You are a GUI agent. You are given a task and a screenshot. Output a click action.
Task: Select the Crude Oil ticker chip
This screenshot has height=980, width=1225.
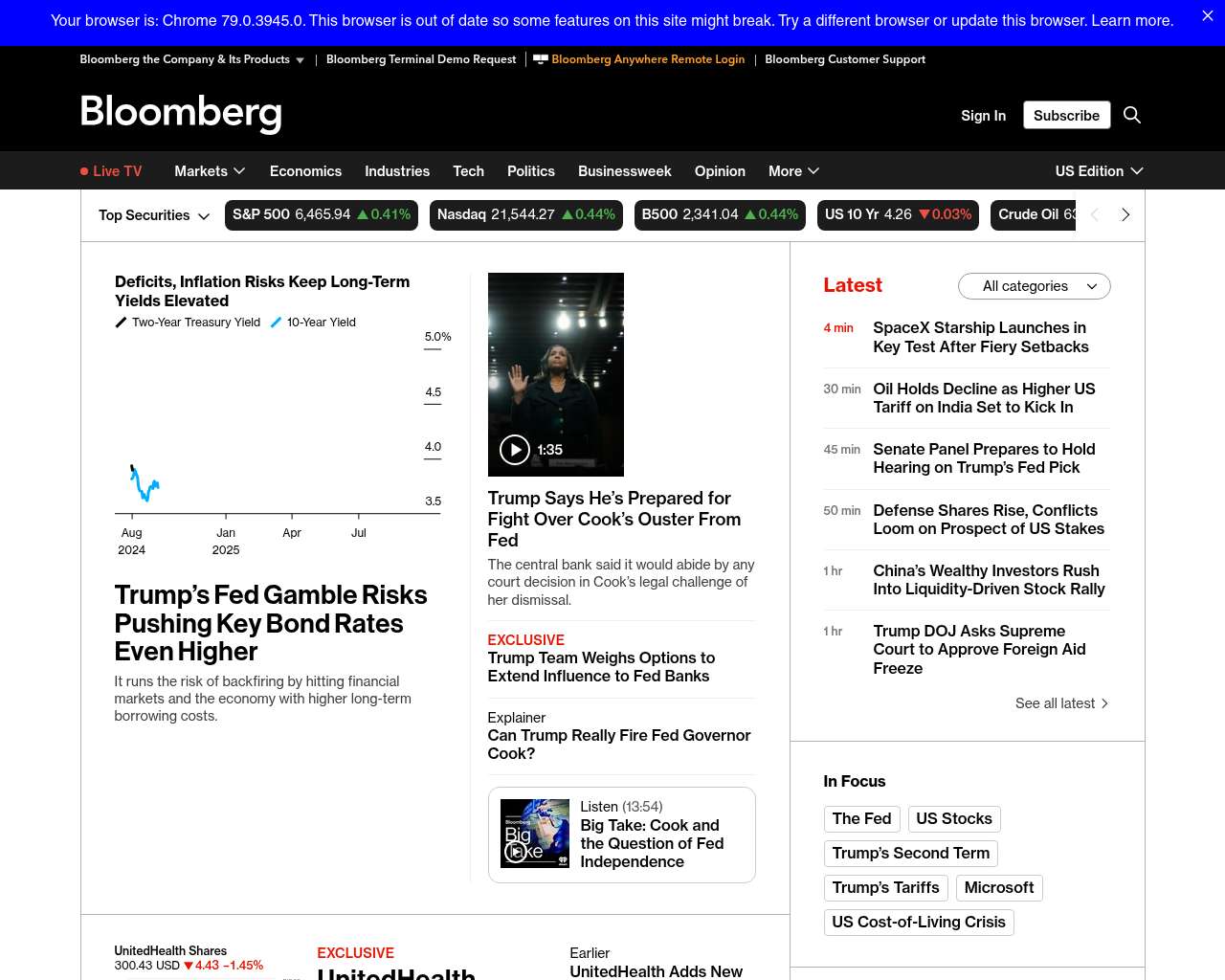pyautogui.click(x=1035, y=215)
